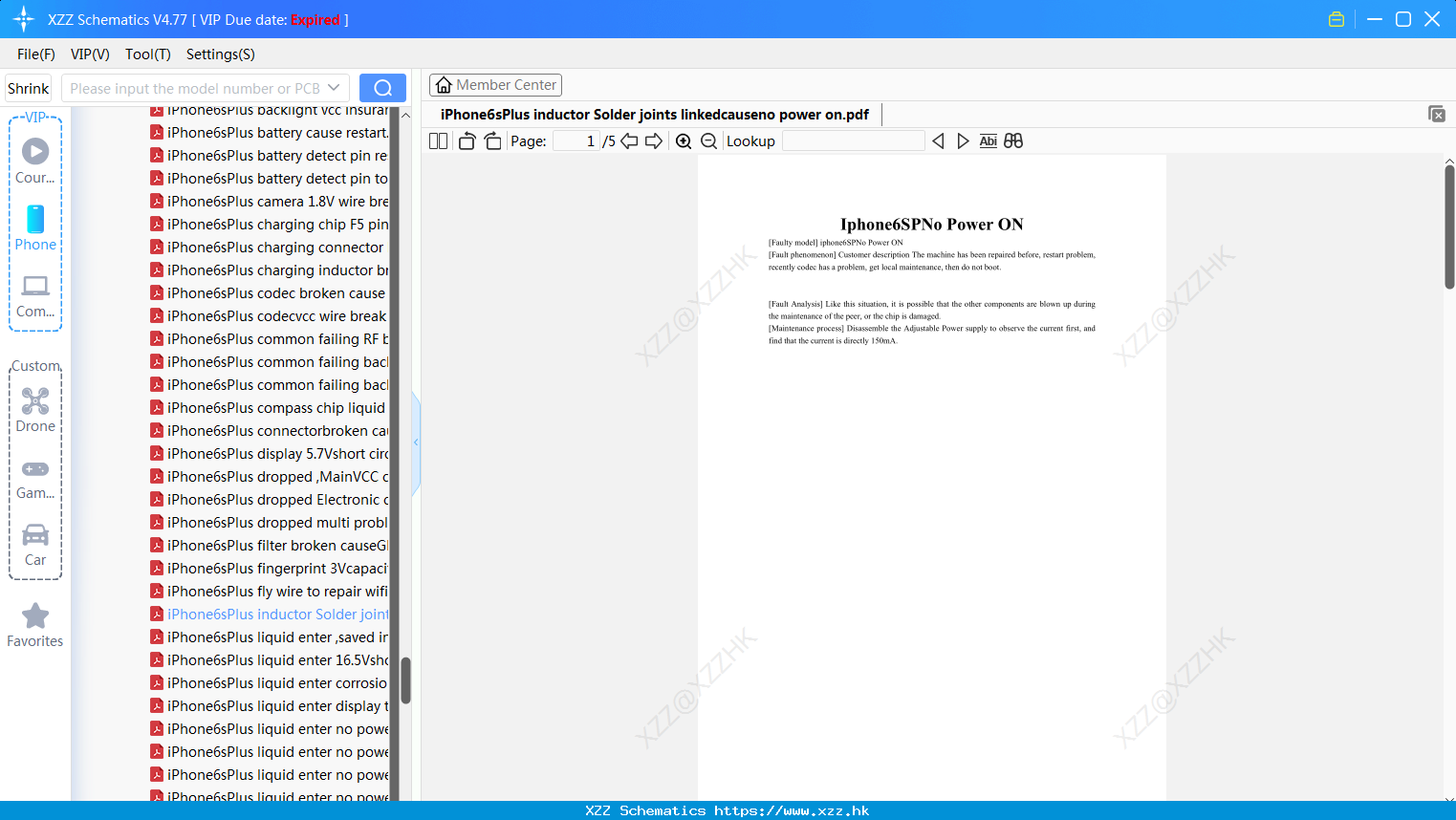Viewport: 1456px width, 820px height.
Task: Open iPhone6sPlus liquid enter ,saved file
Action: (270, 637)
